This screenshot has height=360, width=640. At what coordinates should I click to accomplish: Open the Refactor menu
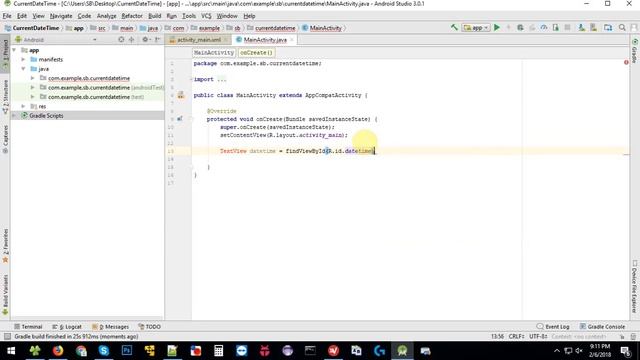coord(132,16)
